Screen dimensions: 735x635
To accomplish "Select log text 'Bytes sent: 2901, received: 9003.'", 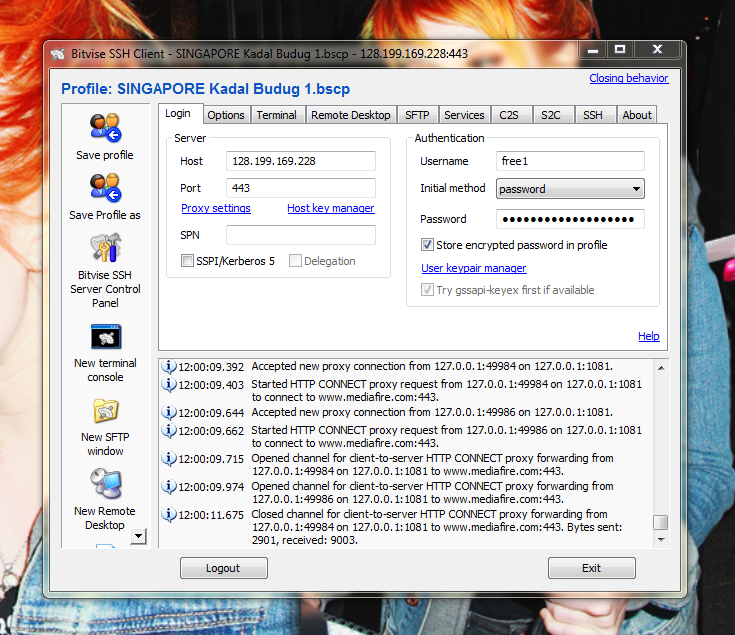I will [x=437, y=534].
